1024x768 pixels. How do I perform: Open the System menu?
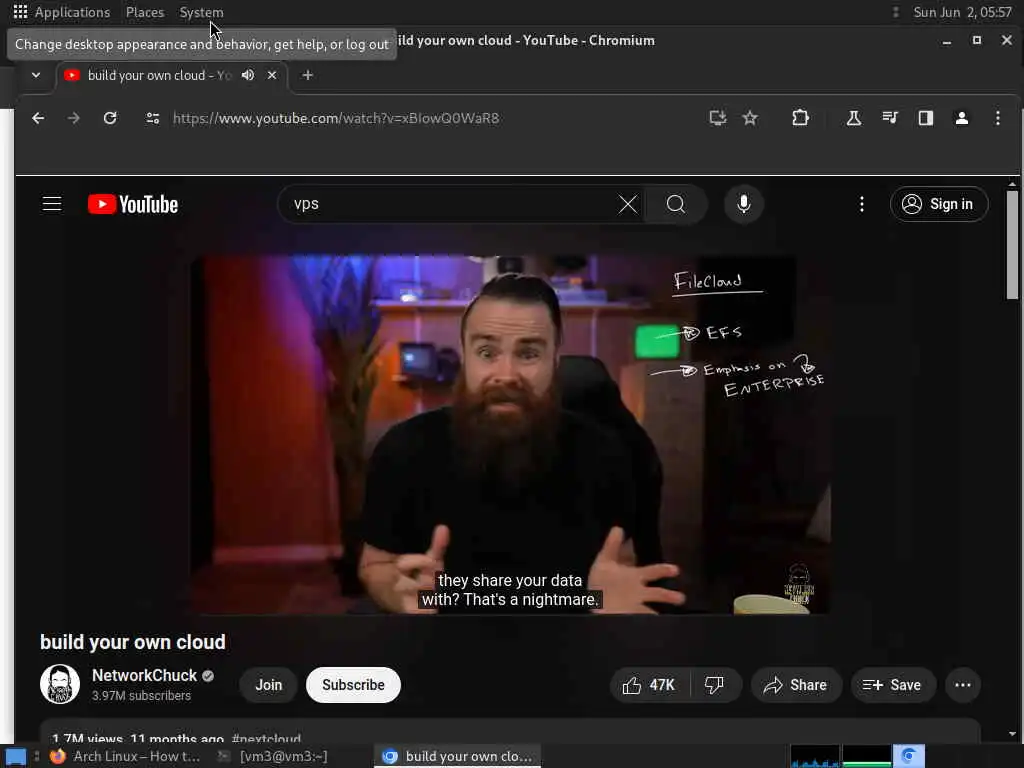click(201, 12)
